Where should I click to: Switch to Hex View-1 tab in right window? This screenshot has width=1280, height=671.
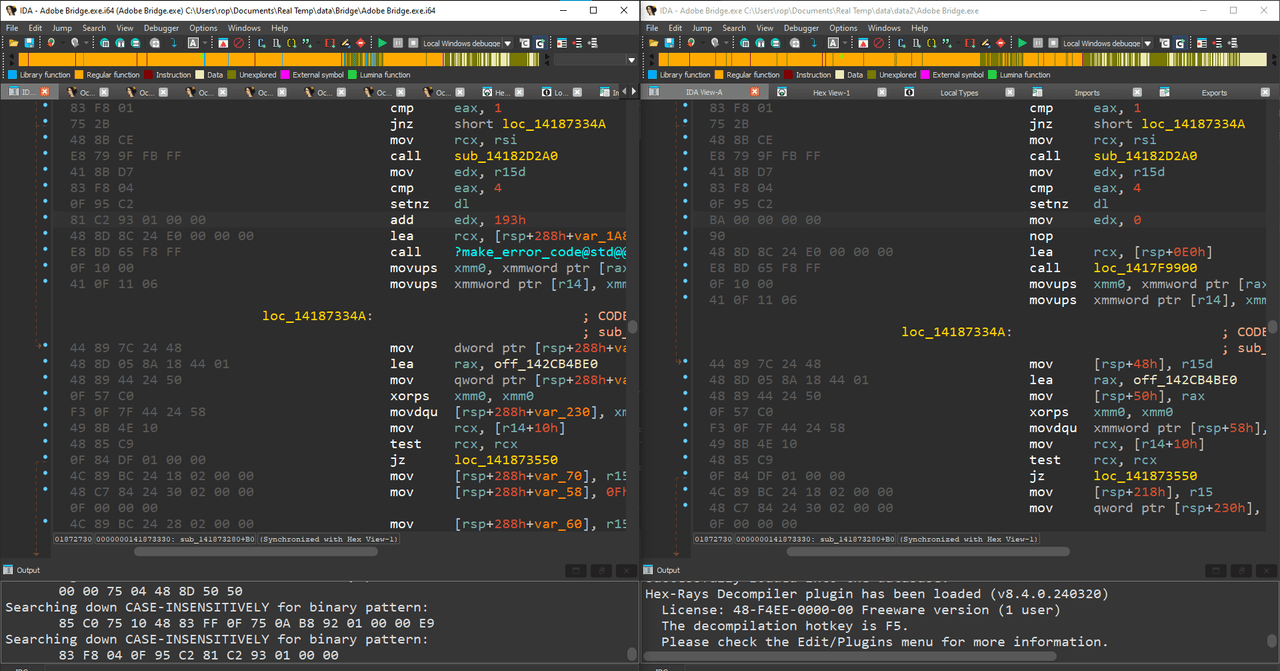point(831,92)
